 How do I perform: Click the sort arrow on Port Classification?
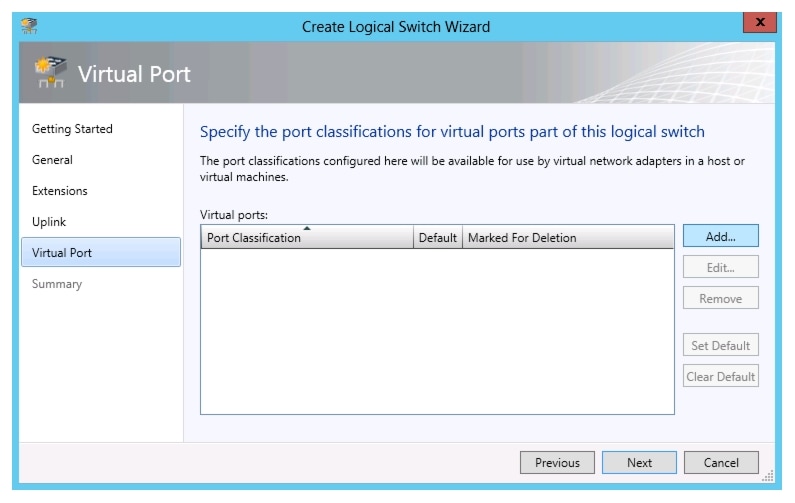tap(307, 228)
